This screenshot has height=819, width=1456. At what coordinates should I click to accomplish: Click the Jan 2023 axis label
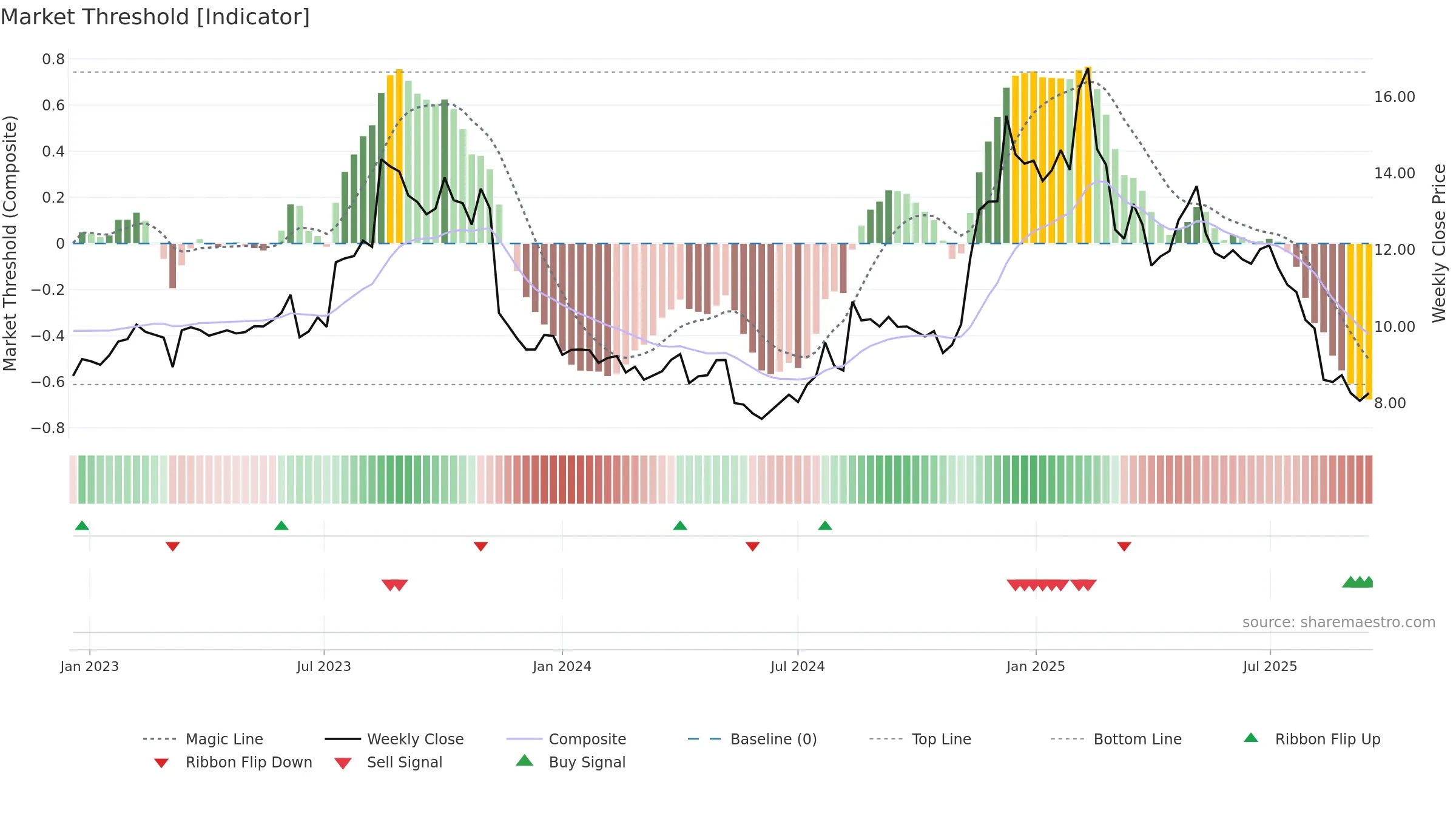point(90,666)
